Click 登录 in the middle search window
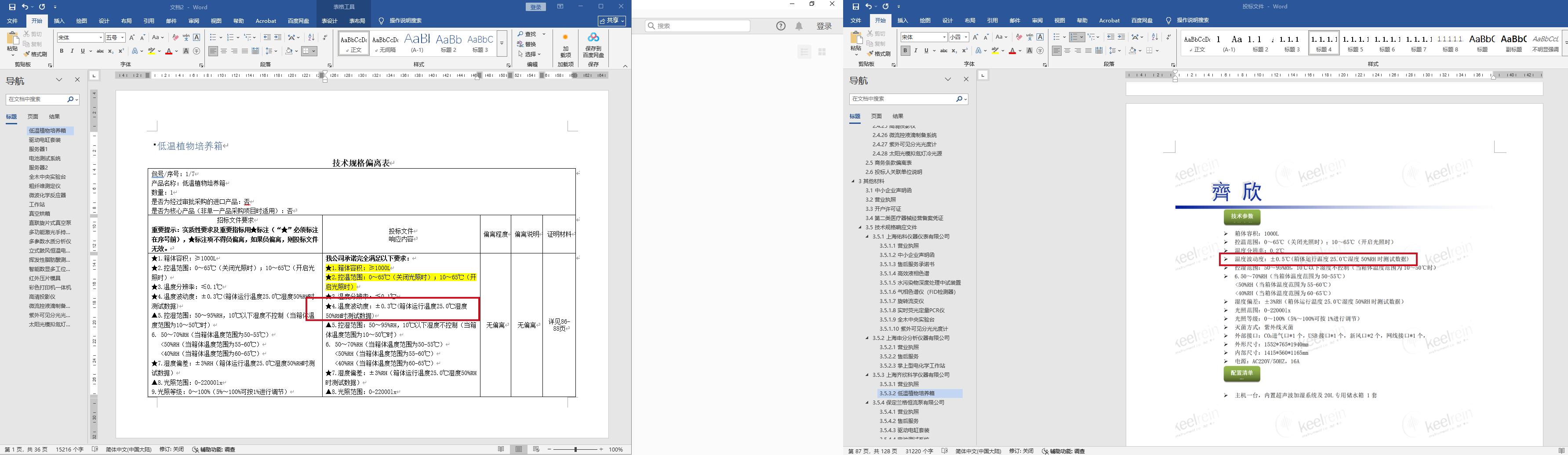The image size is (1568, 455). pos(824,25)
